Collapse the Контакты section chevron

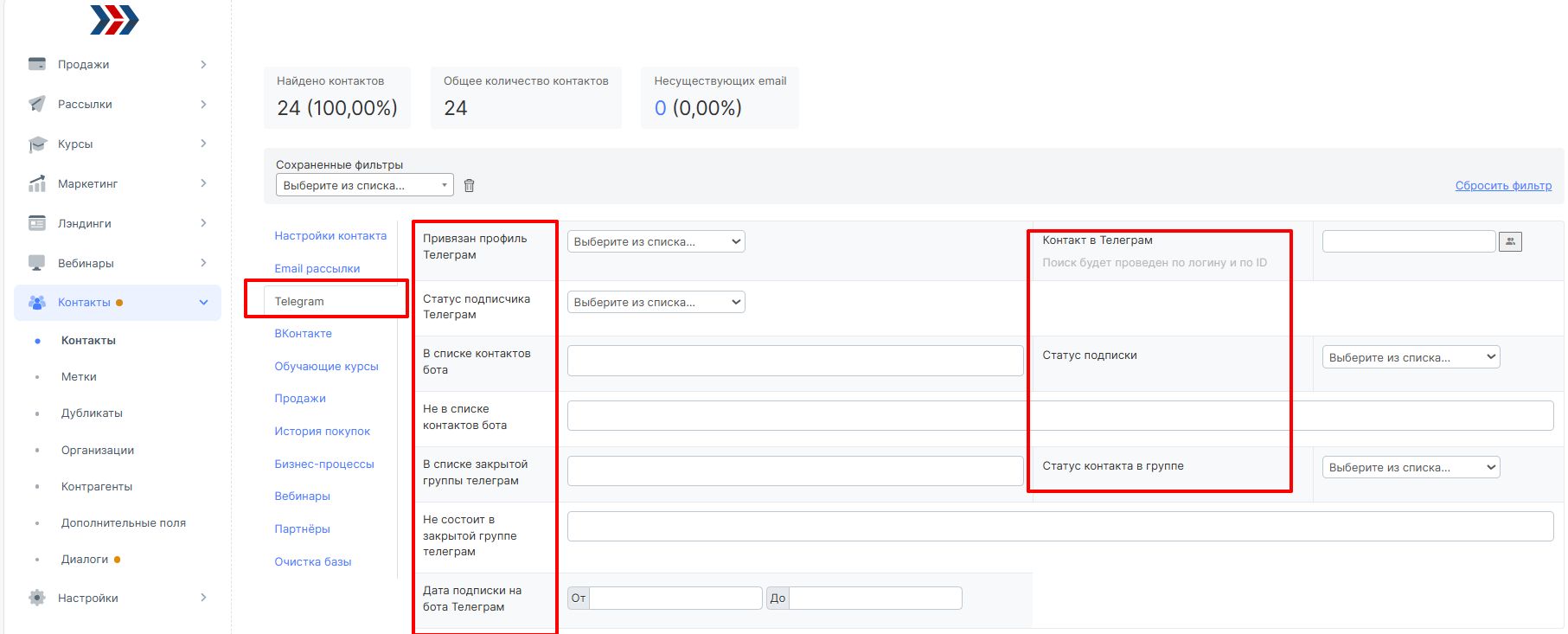click(x=203, y=303)
